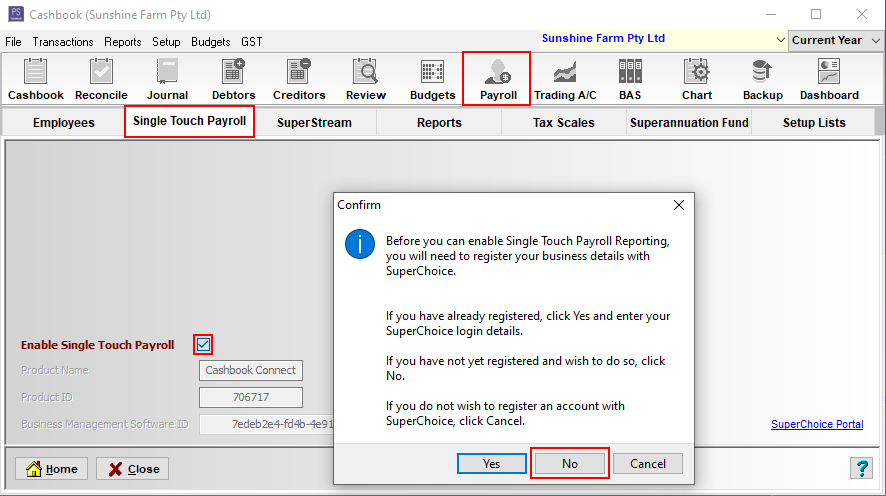Switch to the Tax Scales tab
This screenshot has height=496, width=886.
tap(563, 123)
